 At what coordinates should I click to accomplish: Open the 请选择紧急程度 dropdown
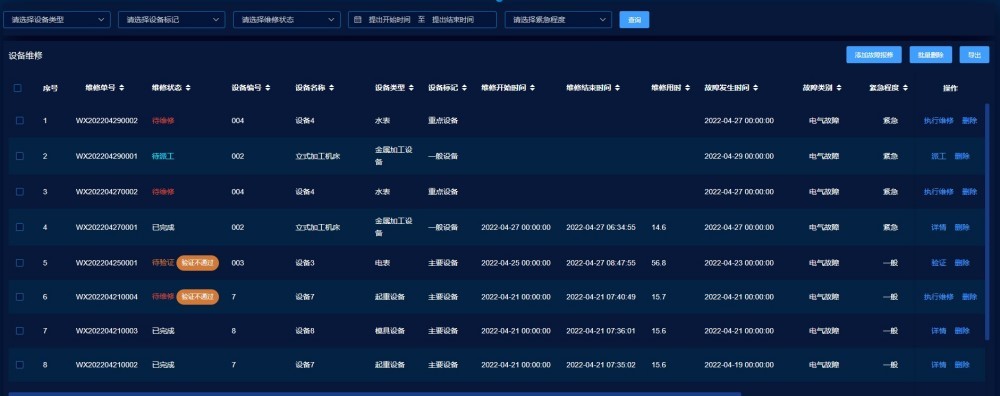[558, 20]
